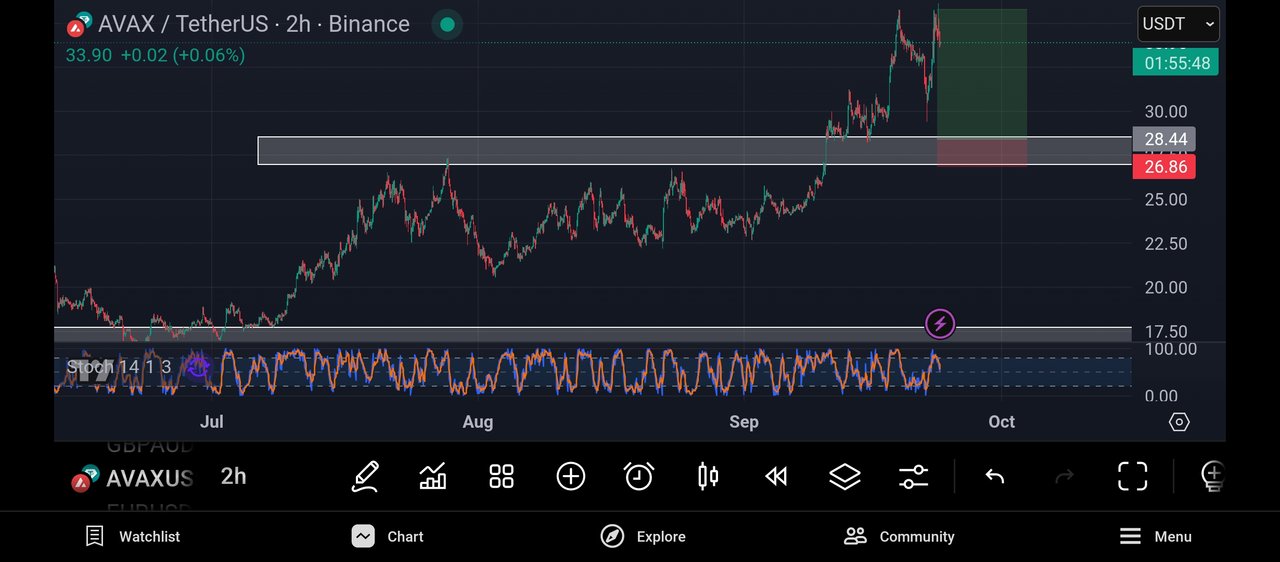Tap the lightbulb ideas icon
This screenshot has width=1280, height=562.
point(1212,476)
